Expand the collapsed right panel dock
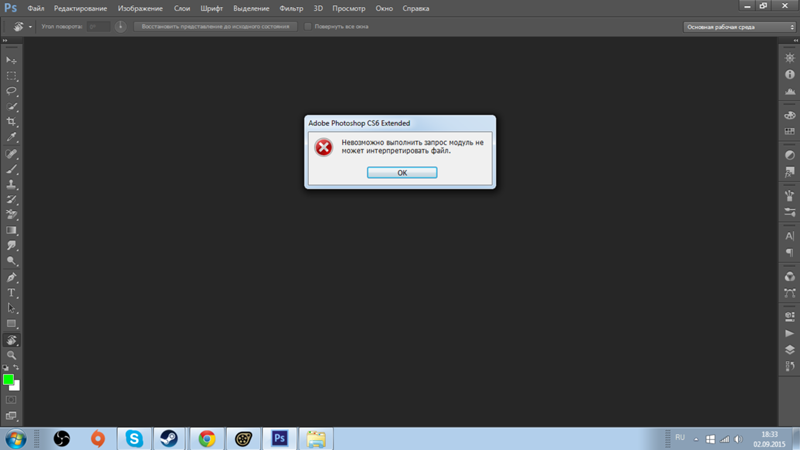Viewport: 800px width, 450px height. tap(795, 40)
